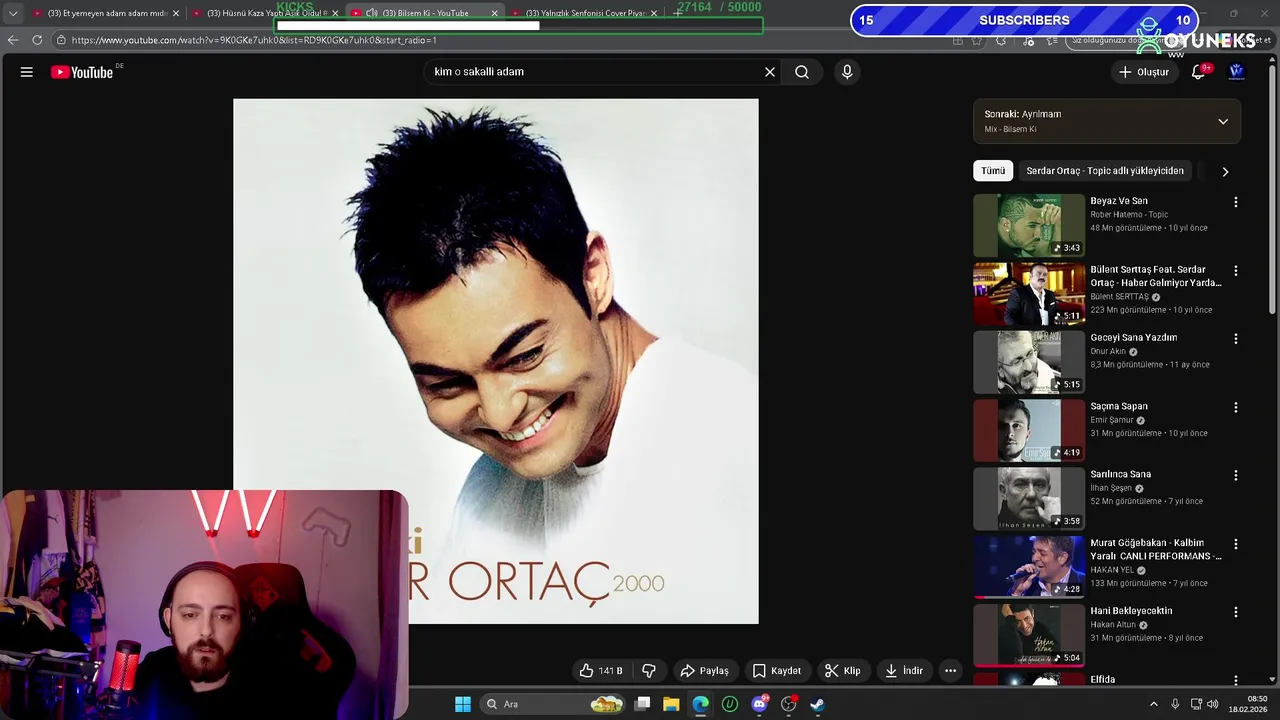
Task: Show hidden system tray icons chevron
Action: pyautogui.click(x=1154, y=704)
